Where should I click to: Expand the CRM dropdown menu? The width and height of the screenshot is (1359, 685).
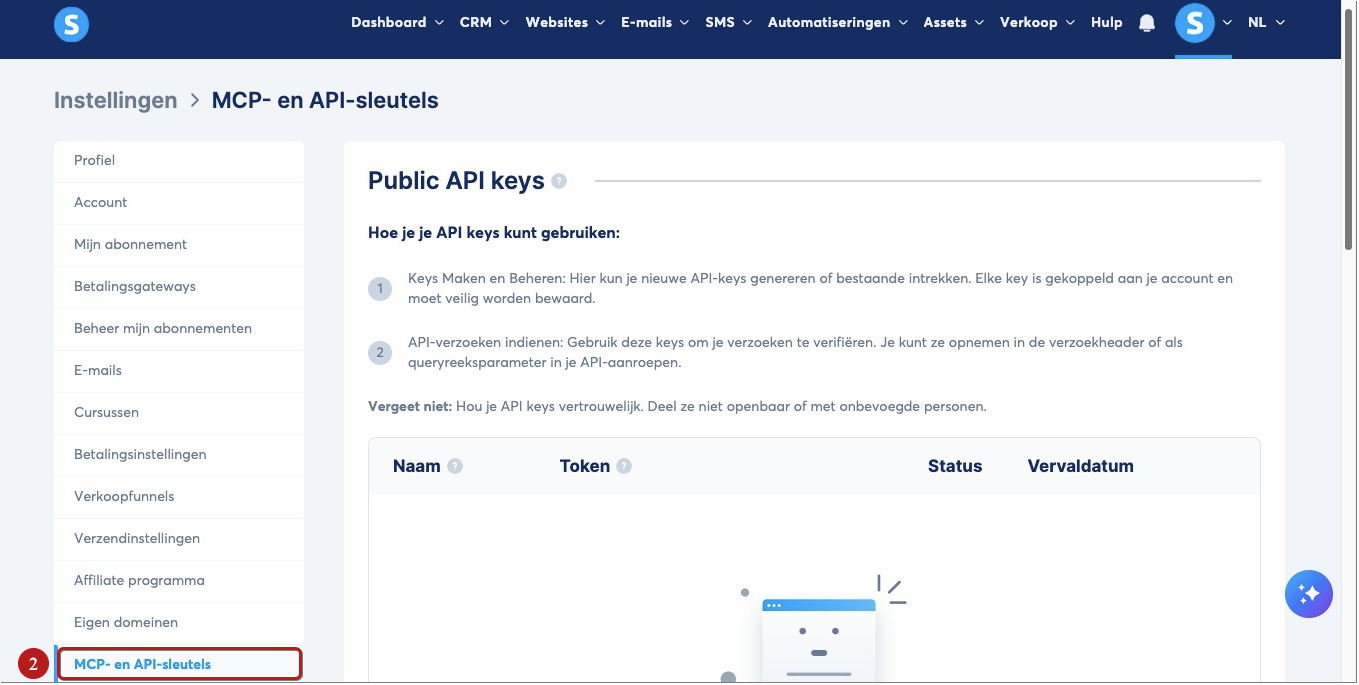point(484,22)
